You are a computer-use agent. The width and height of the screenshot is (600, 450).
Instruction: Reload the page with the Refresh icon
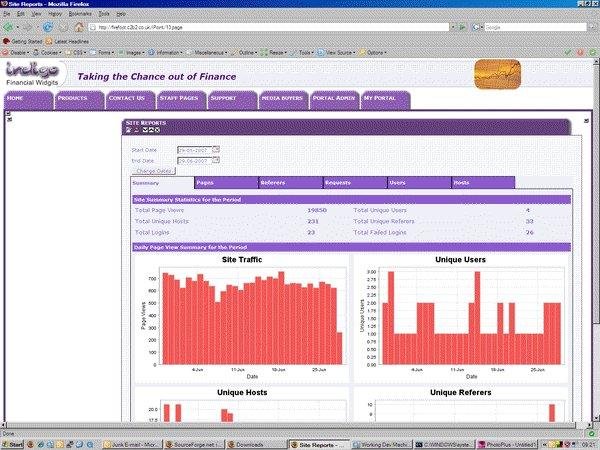[47, 27]
